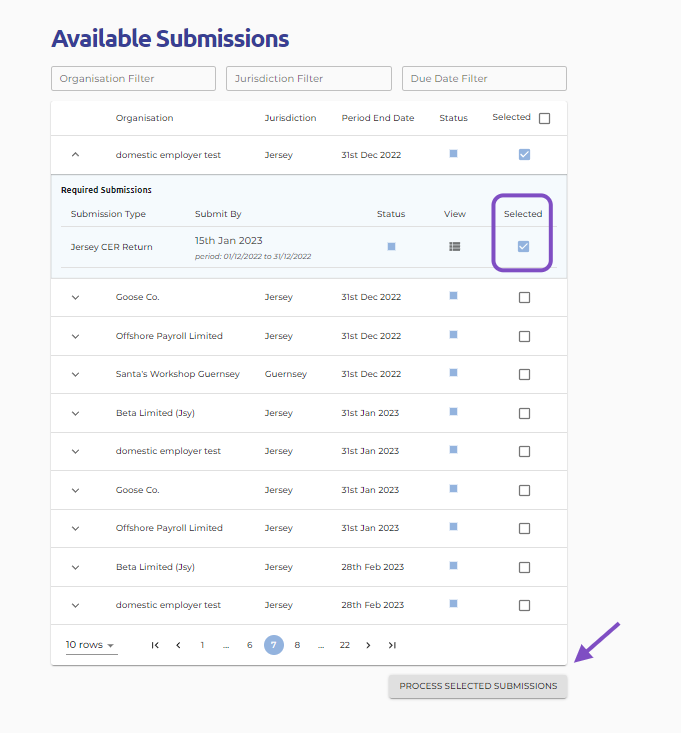The height and width of the screenshot is (733, 681).
Task: Collapse the domestic employer test 31st Dec 2022 row
Action: pos(75,154)
